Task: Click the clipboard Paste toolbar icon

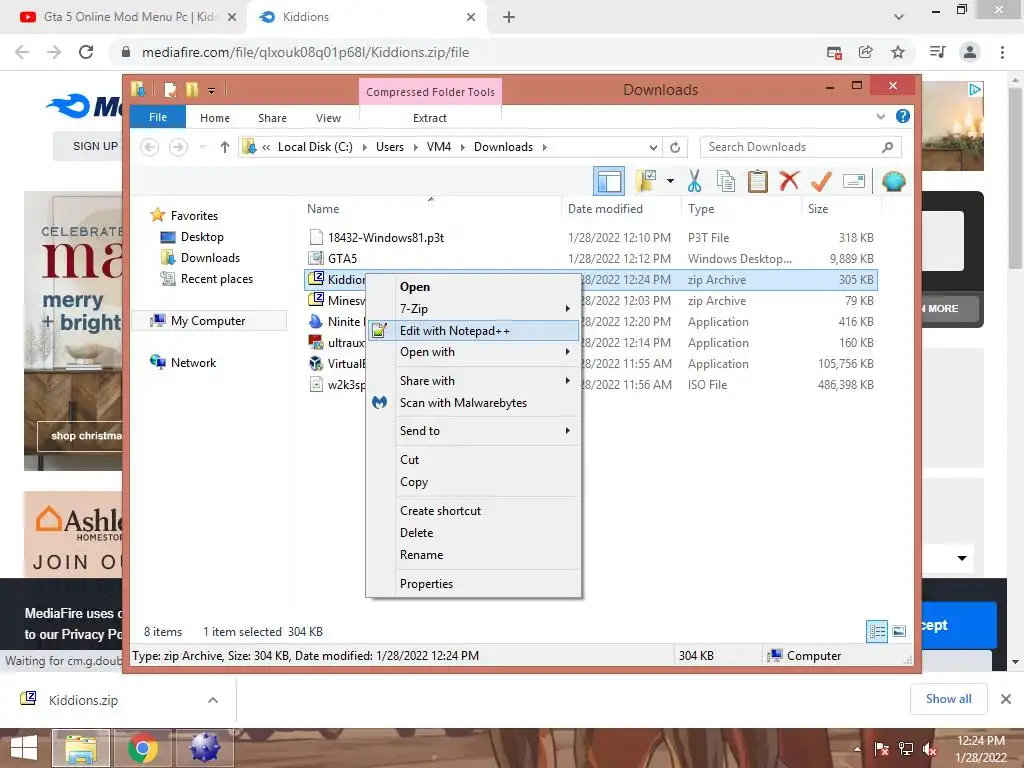Action: [758, 181]
